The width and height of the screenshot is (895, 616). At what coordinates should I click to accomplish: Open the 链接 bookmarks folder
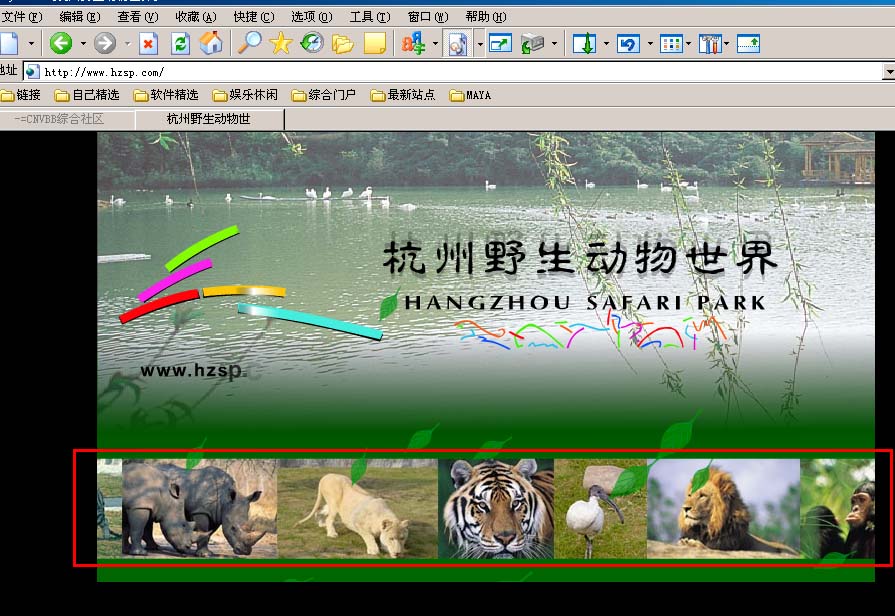point(21,95)
